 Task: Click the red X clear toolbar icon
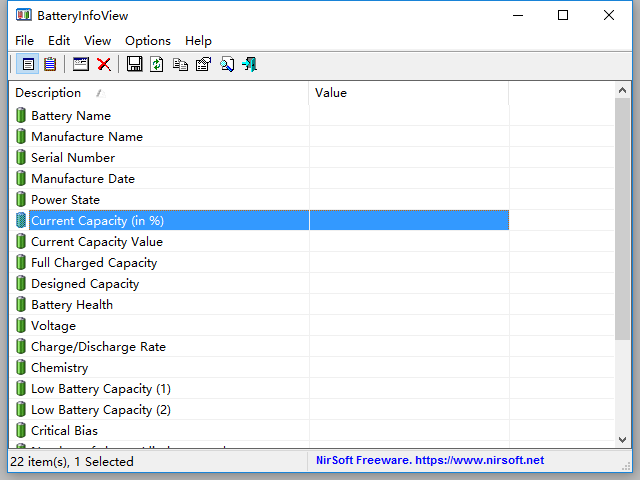click(103, 64)
